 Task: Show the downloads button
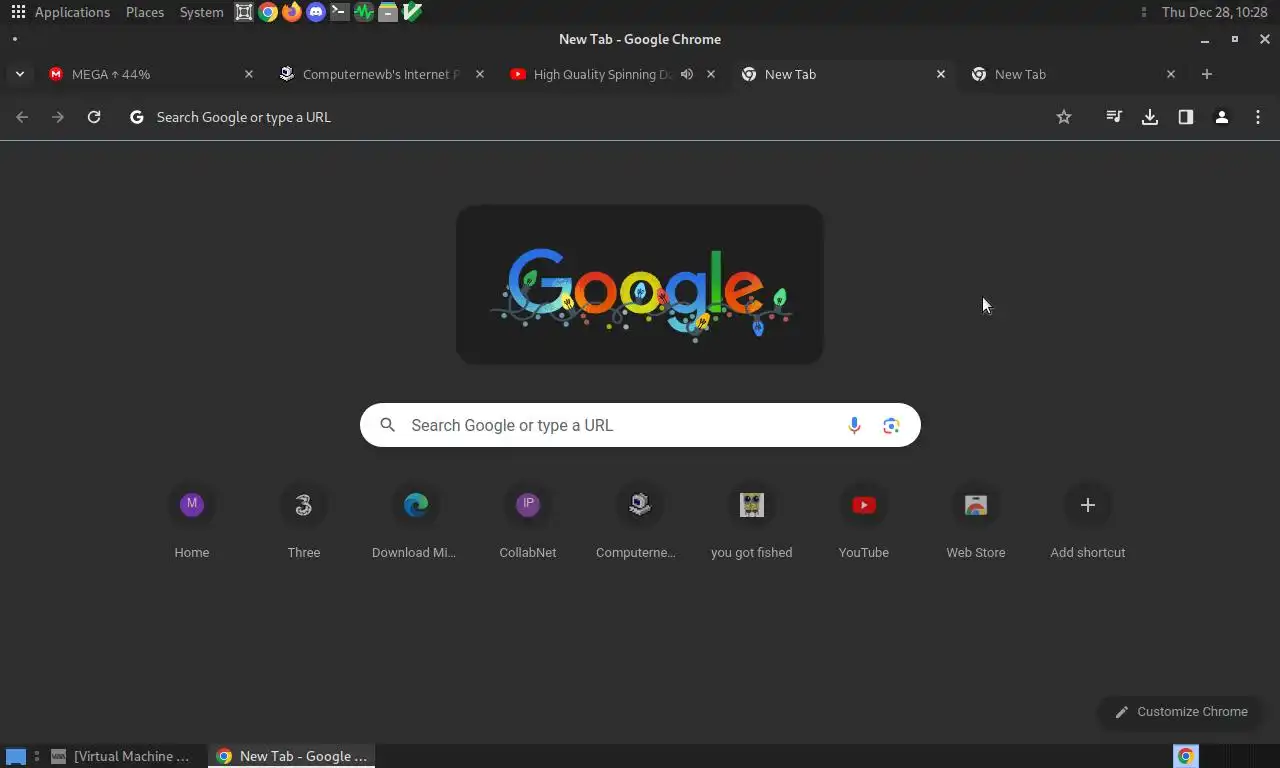[1150, 117]
